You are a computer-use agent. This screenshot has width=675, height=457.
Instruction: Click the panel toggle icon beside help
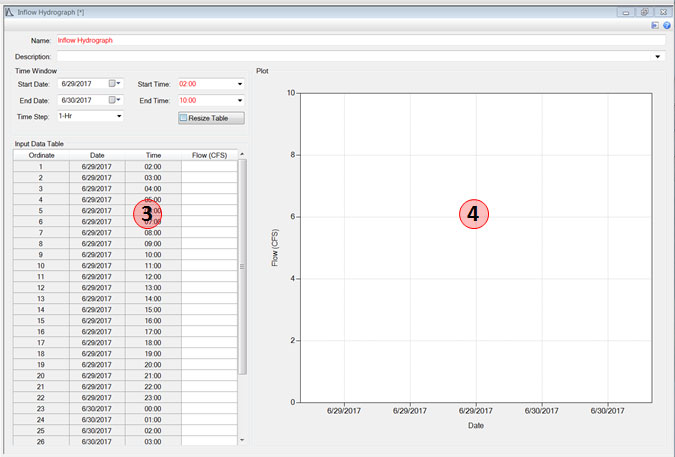[x=655, y=25]
